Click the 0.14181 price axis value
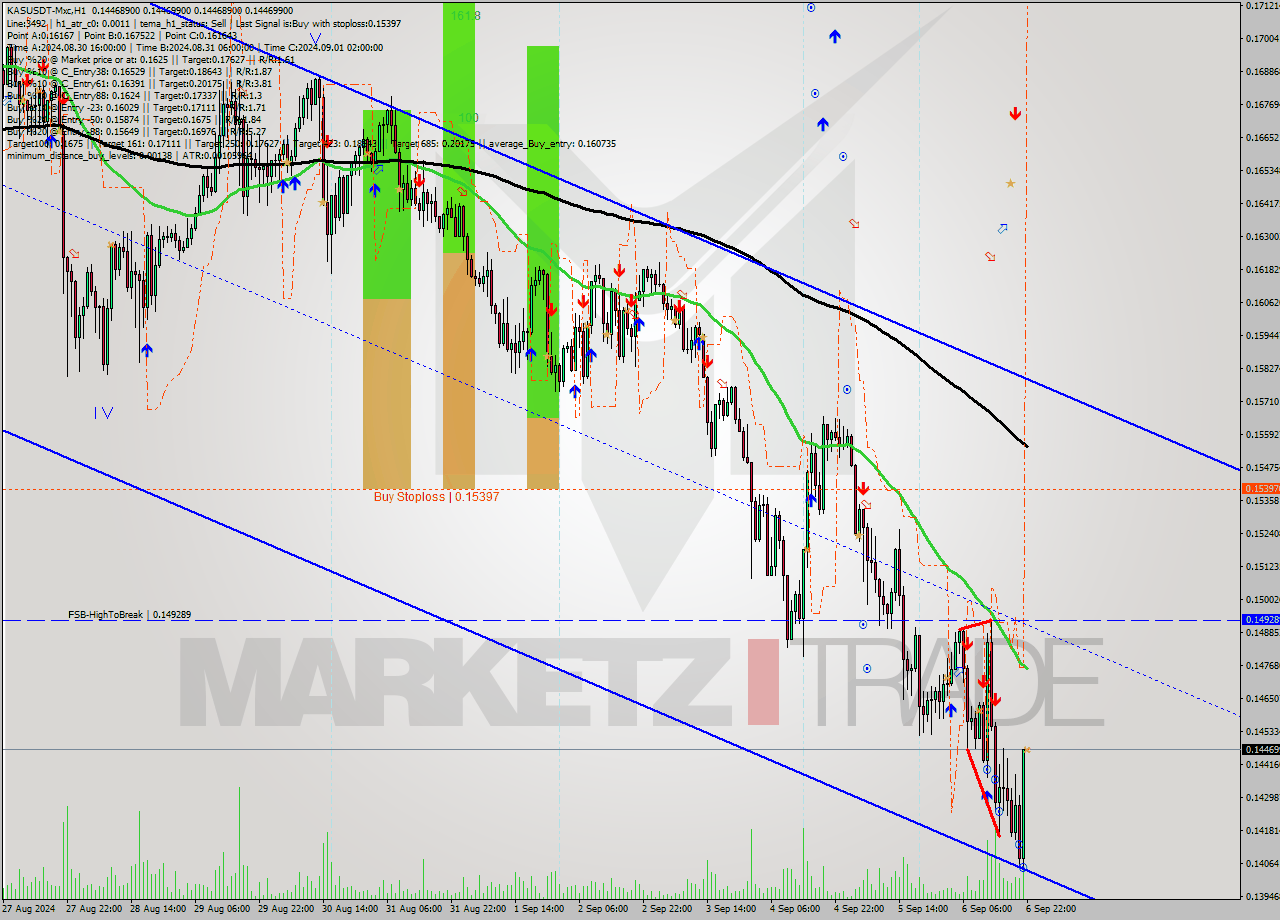1280x920 pixels. coord(1262,831)
